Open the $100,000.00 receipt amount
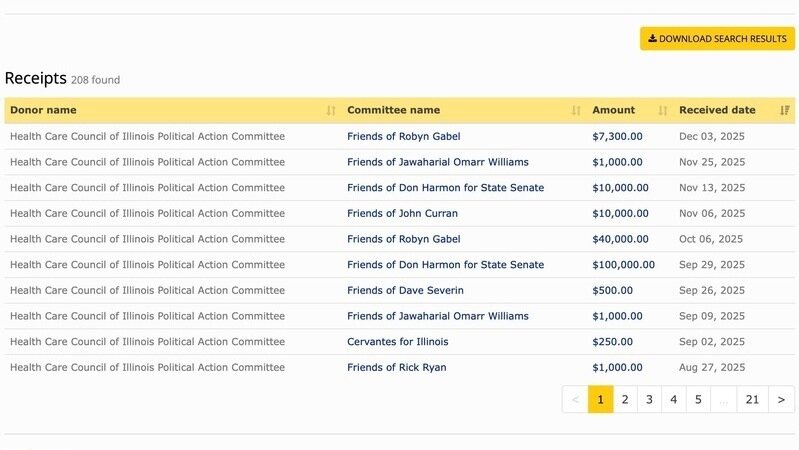The image size is (799, 450). pyautogui.click(x=623, y=265)
